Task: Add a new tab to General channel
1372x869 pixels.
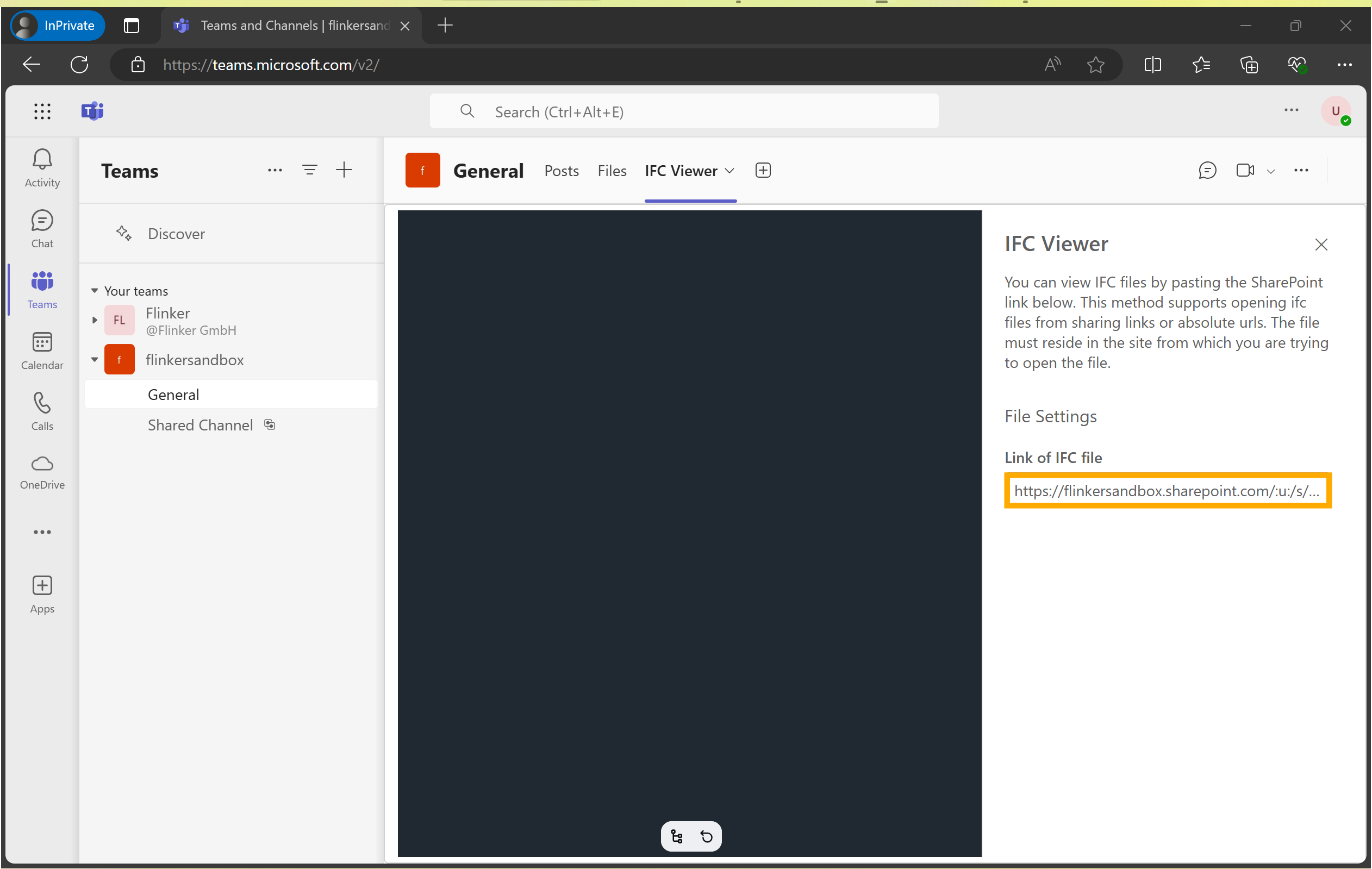Action: pos(763,170)
